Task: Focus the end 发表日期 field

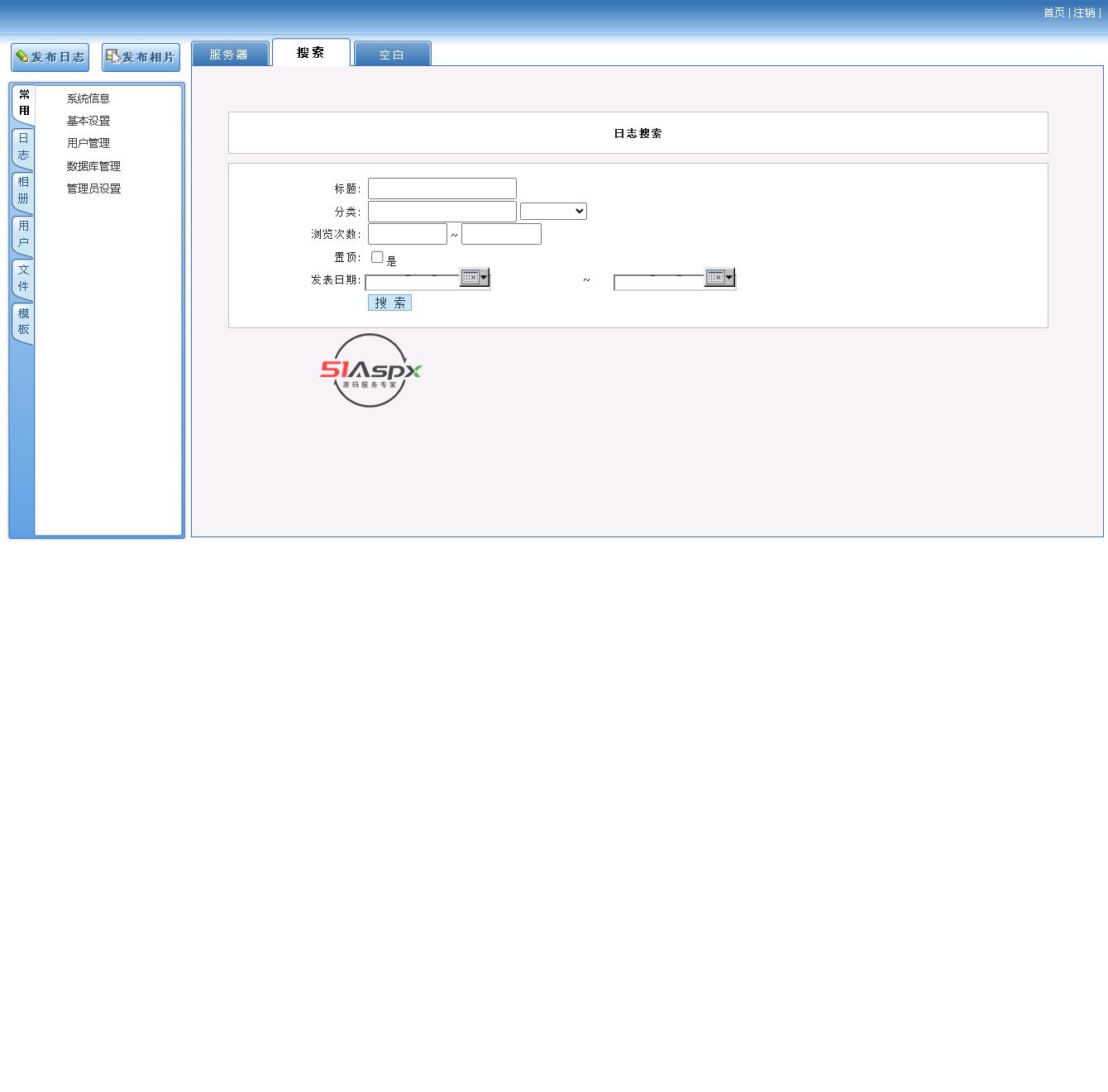Action: [659, 283]
